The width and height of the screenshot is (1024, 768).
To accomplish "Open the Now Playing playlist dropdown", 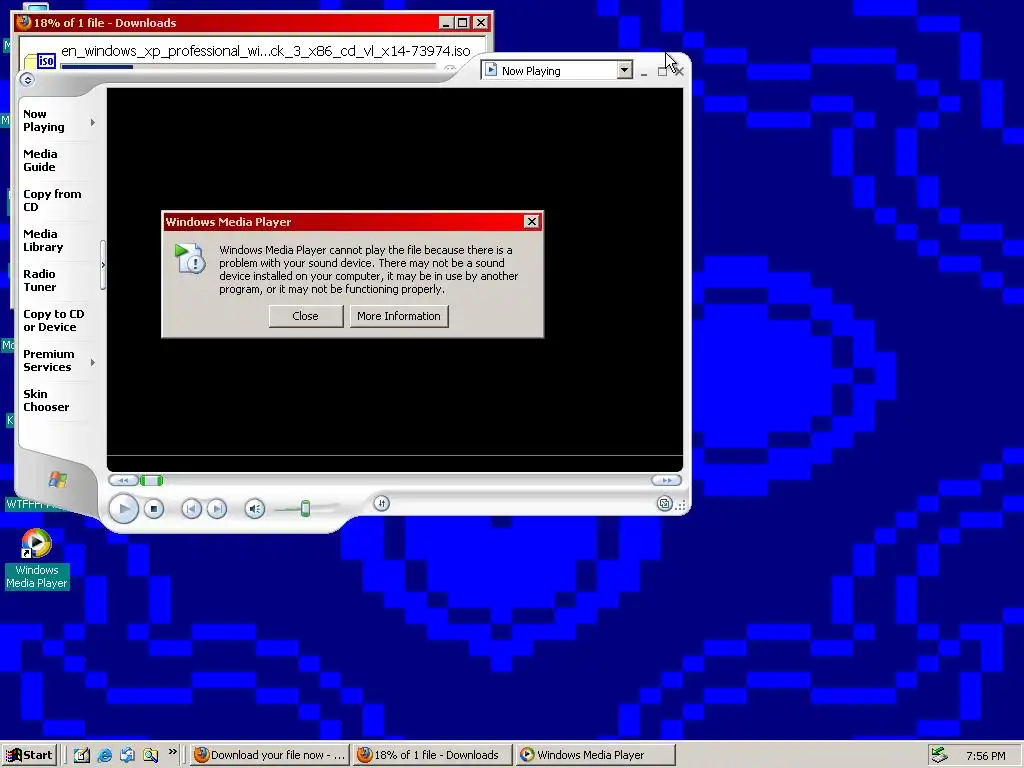I will point(624,70).
